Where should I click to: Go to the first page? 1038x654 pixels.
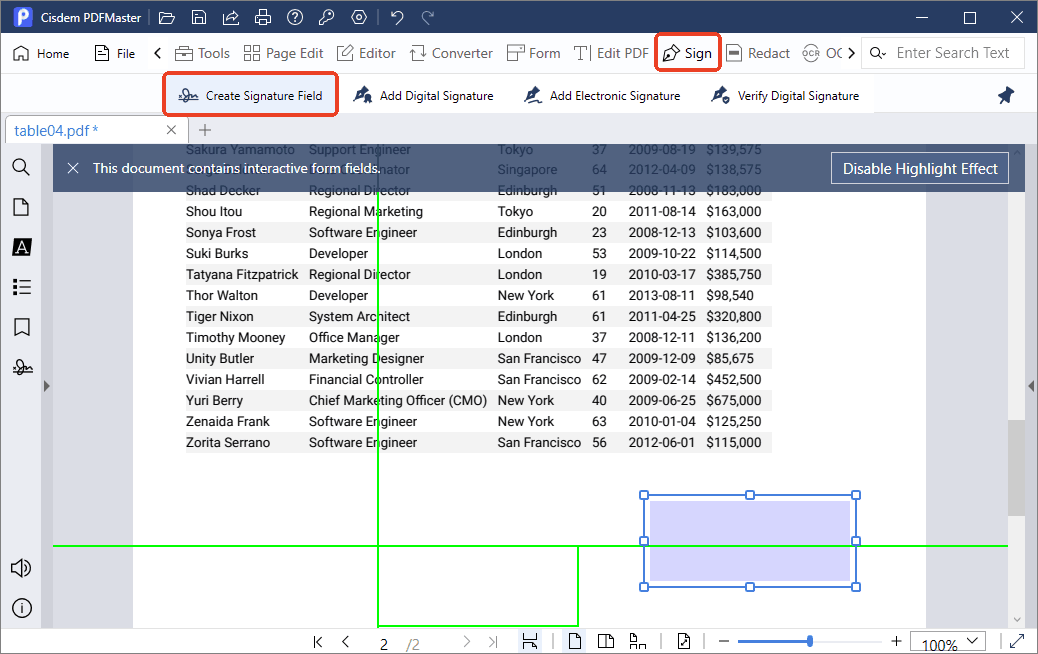pyautogui.click(x=318, y=641)
